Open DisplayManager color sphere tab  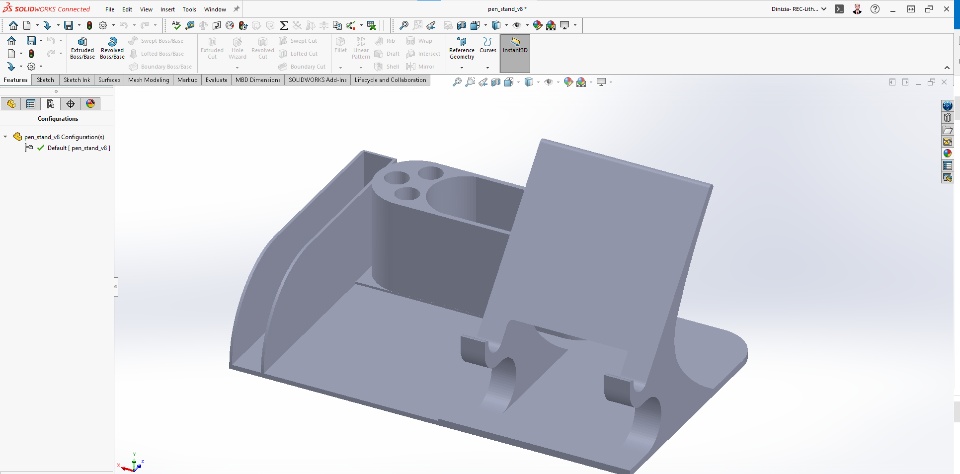[x=91, y=103]
